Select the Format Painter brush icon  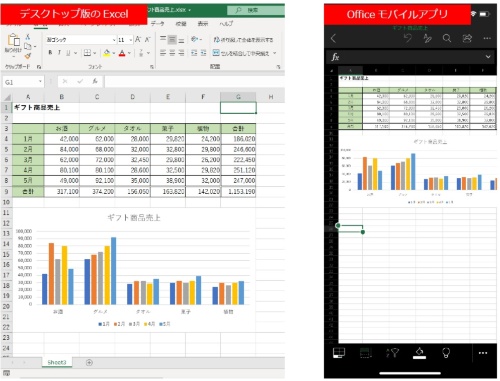pos(28,55)
